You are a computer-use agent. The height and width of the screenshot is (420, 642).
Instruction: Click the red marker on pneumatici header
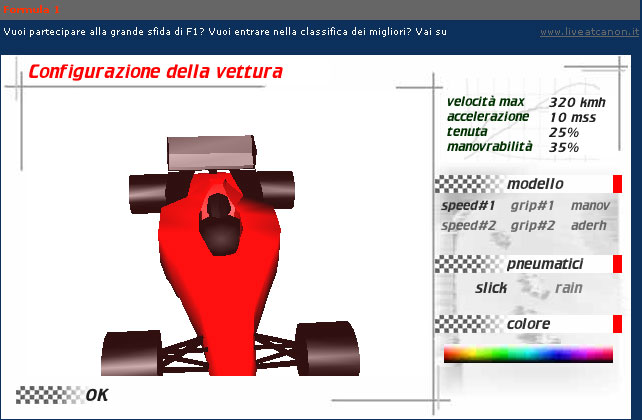[x=617, y=264]
